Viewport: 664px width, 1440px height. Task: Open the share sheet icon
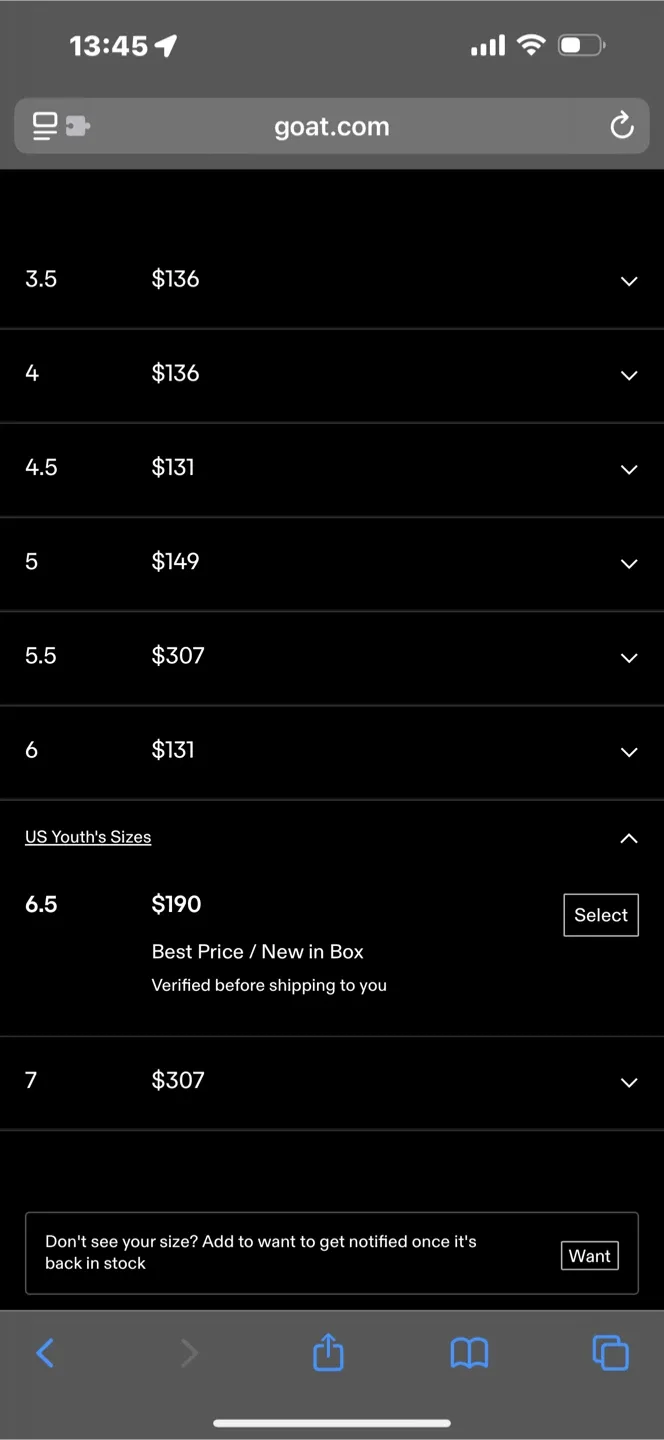(x=328, y=1353)
